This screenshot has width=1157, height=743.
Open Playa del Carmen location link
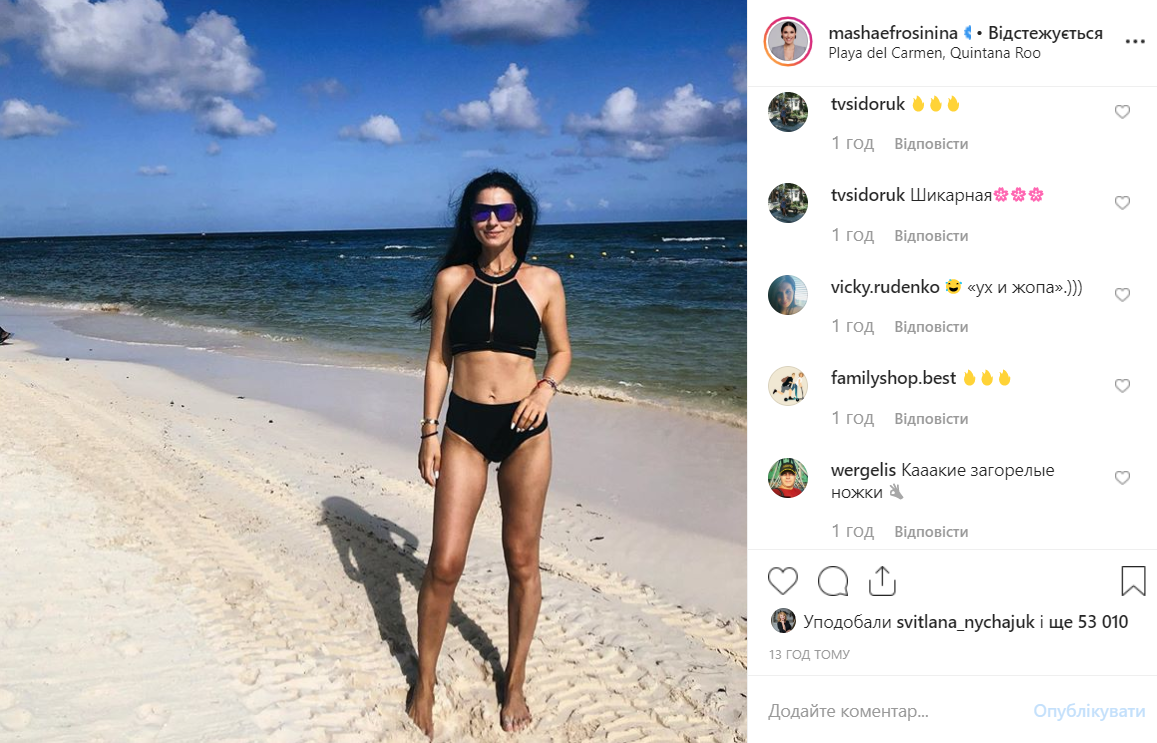point(934,53)
